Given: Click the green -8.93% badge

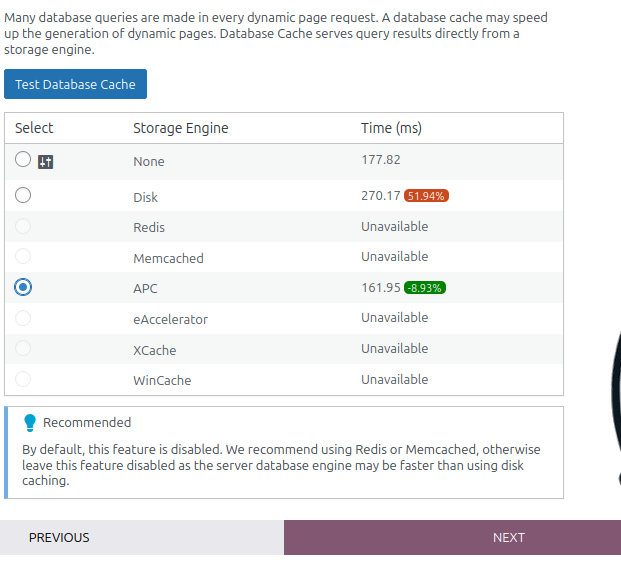Looking at the screenshot, I should [425, 288].
